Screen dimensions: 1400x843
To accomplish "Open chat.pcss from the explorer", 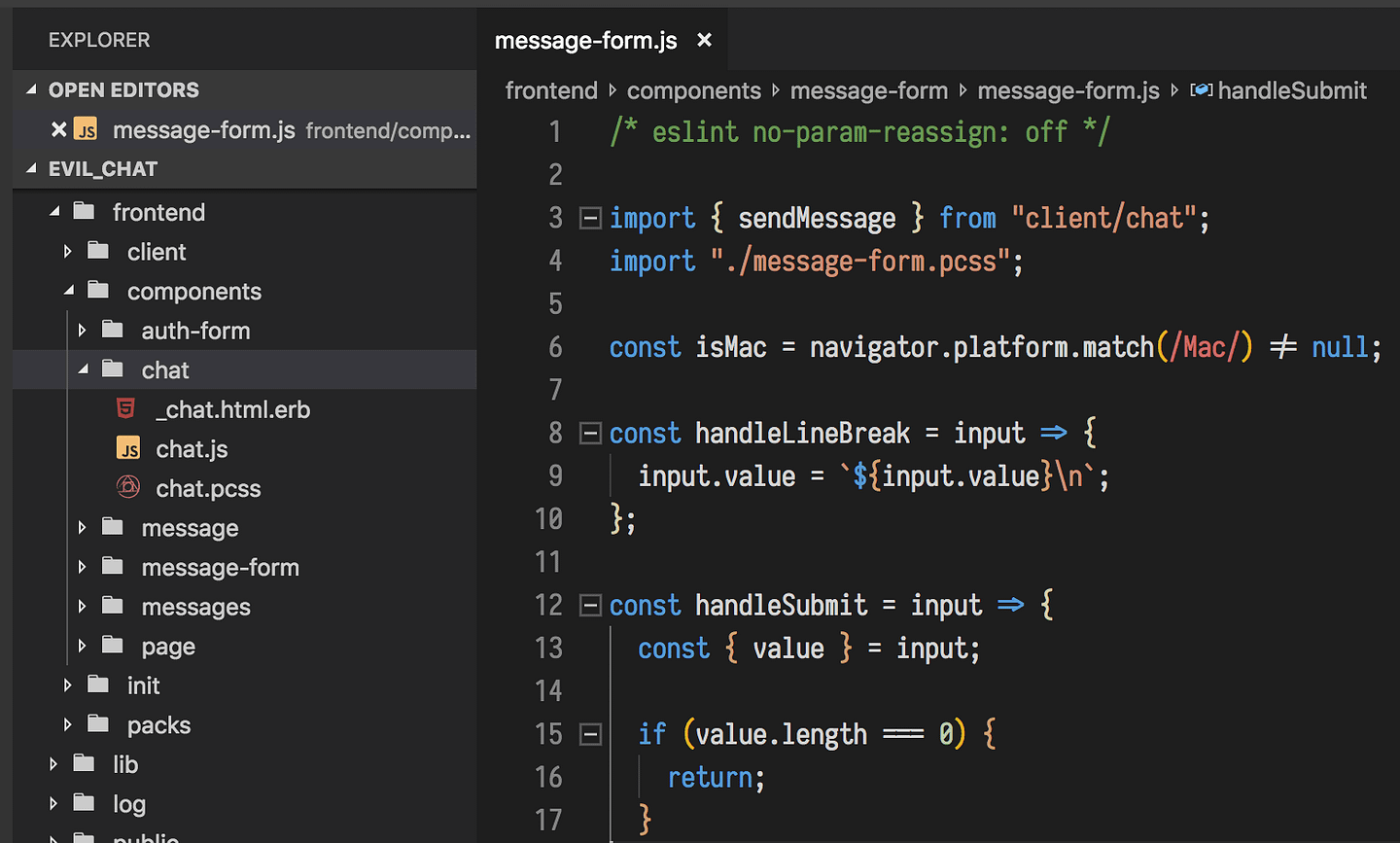I will (x=208, y=488).
